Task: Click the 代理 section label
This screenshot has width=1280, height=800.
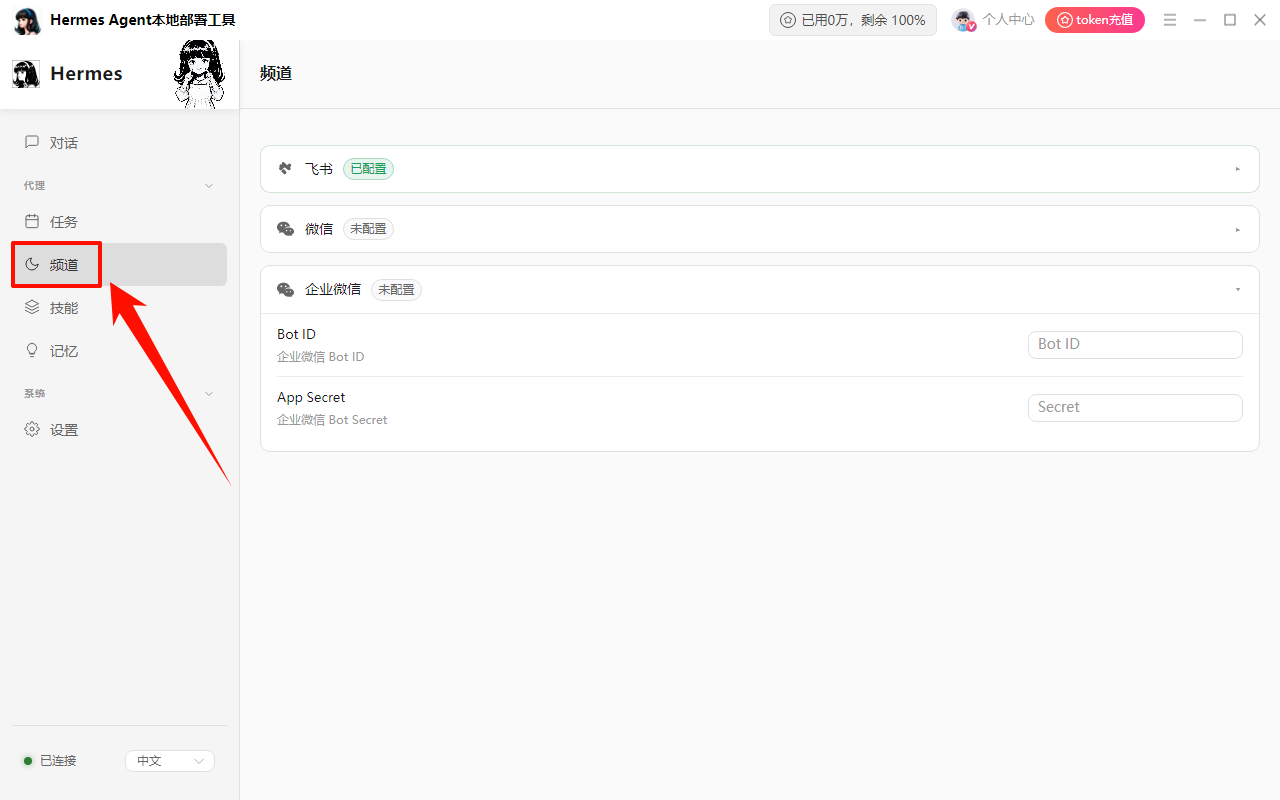Action: tap(34, 186)
